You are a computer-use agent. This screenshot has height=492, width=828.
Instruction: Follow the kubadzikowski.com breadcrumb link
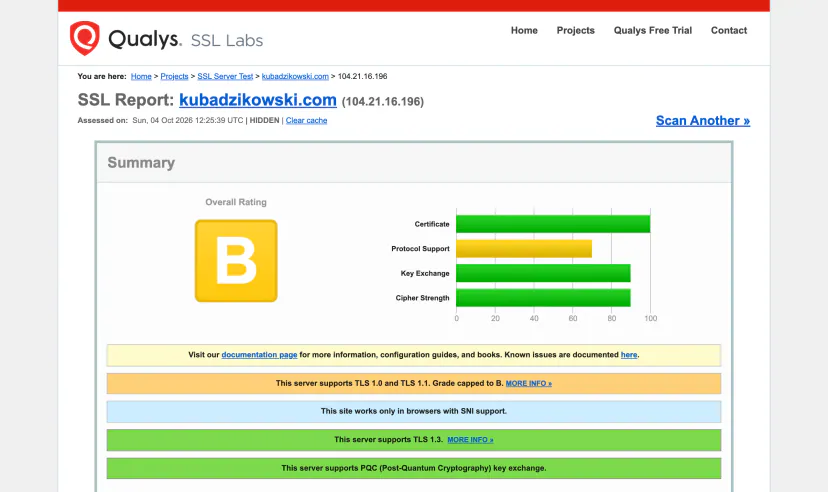tap(295, 77)
